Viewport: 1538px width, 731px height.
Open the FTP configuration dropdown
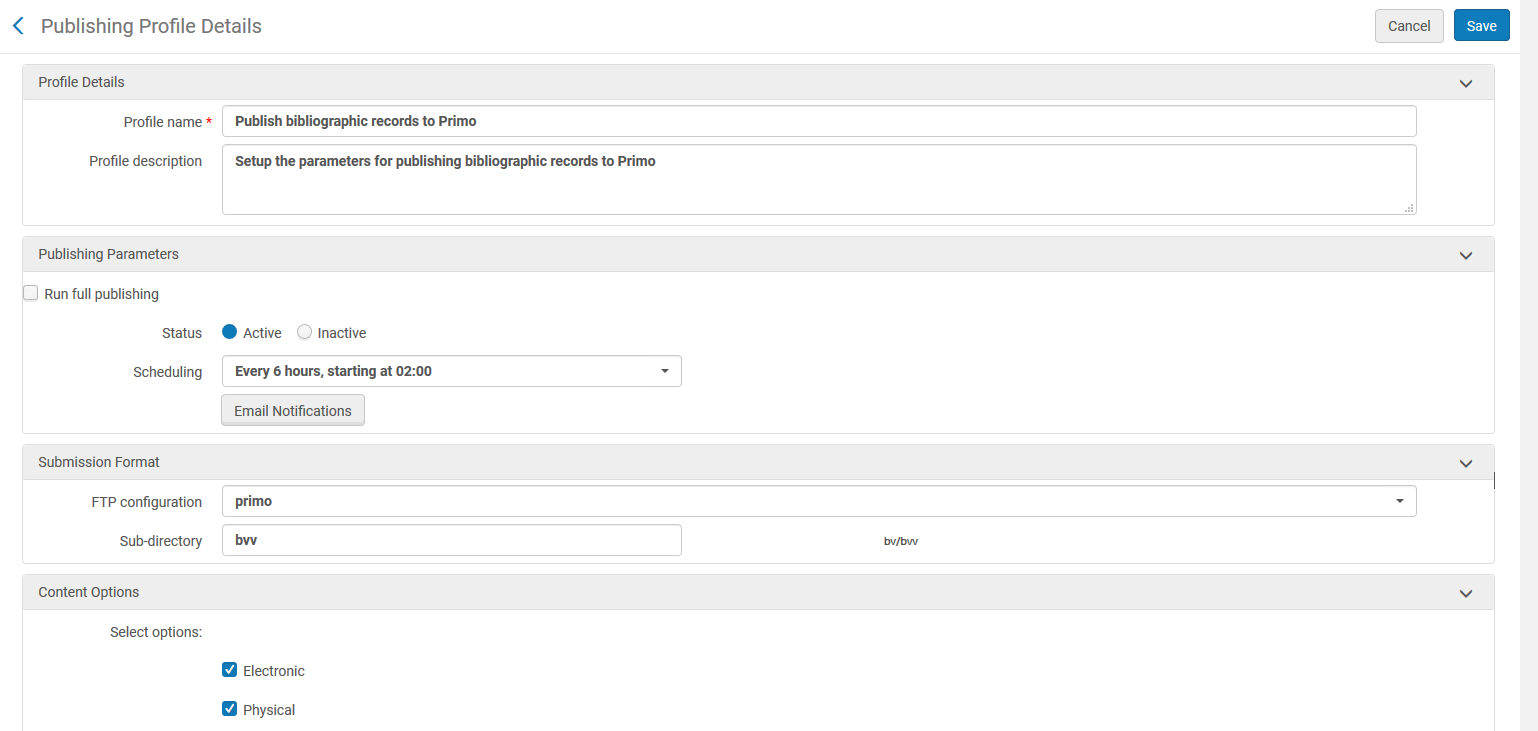[819, 501]
